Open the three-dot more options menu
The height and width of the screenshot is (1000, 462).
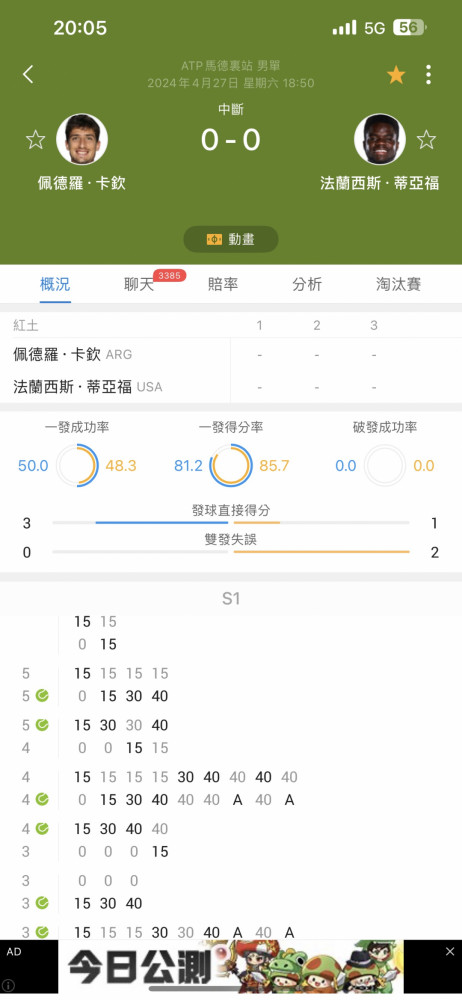pyautogui.click(x=428, y=75)
